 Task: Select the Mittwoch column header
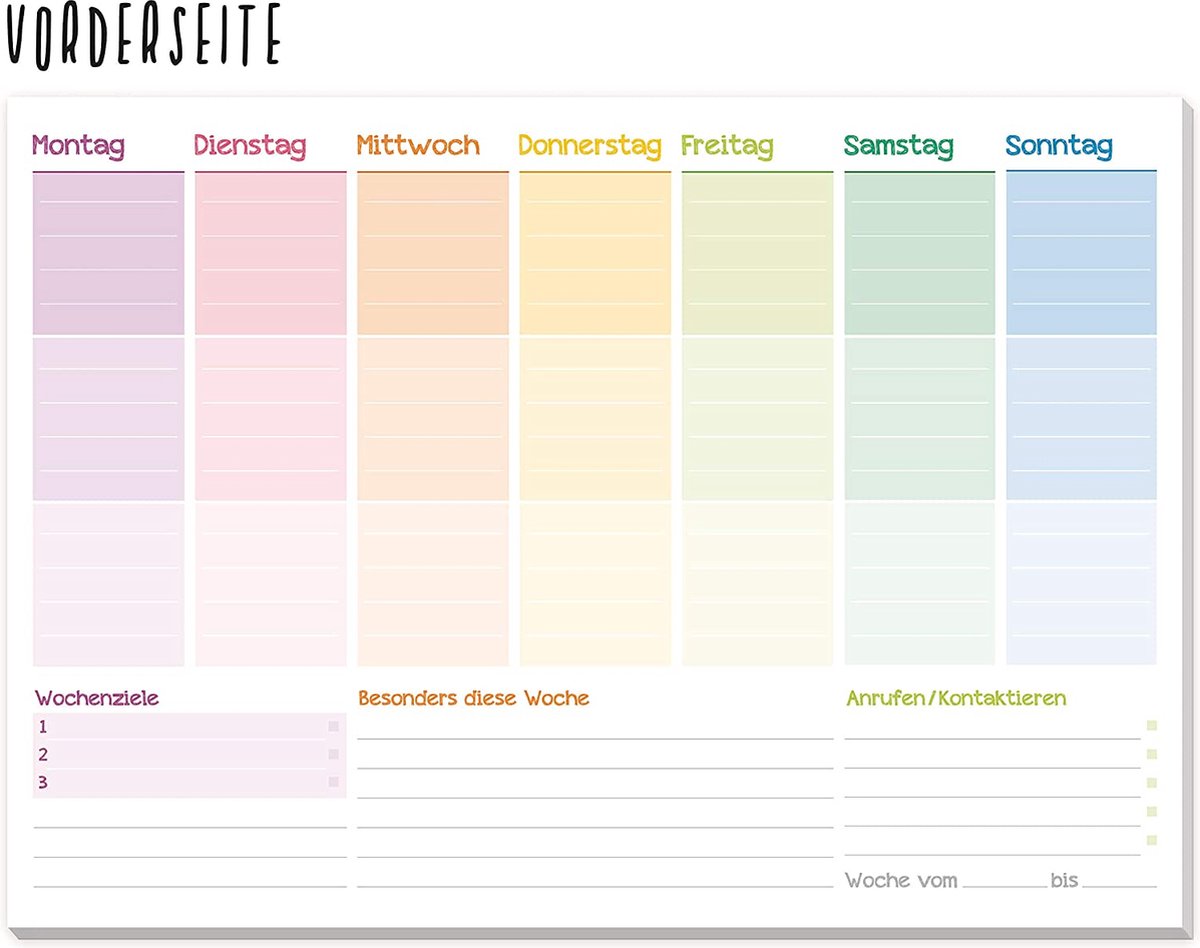coord(416,146)
